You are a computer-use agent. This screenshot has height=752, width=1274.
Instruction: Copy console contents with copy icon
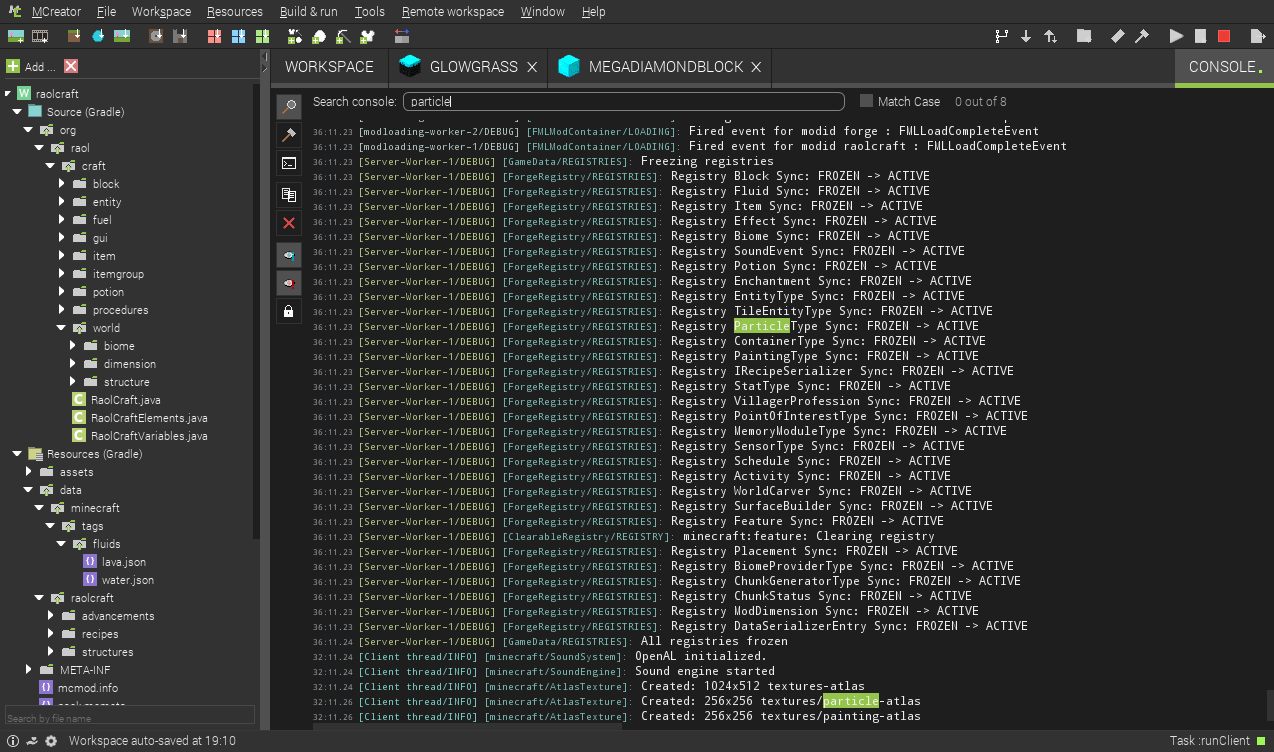289,195
